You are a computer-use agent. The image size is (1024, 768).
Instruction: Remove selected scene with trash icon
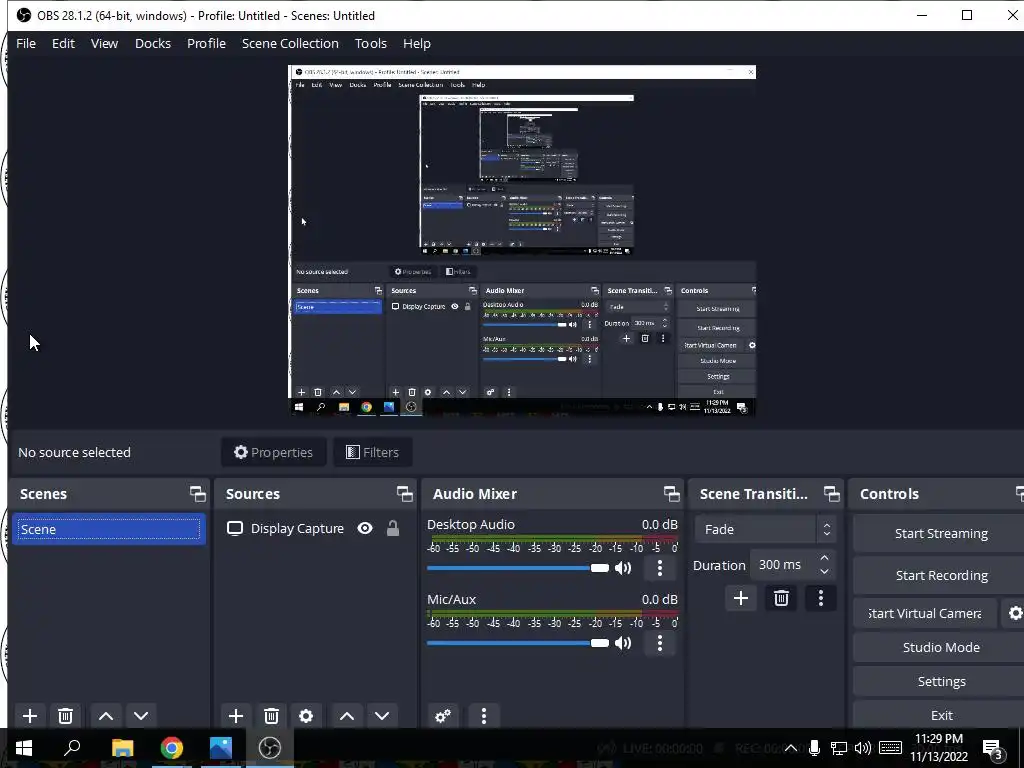[x=65, y=716]
